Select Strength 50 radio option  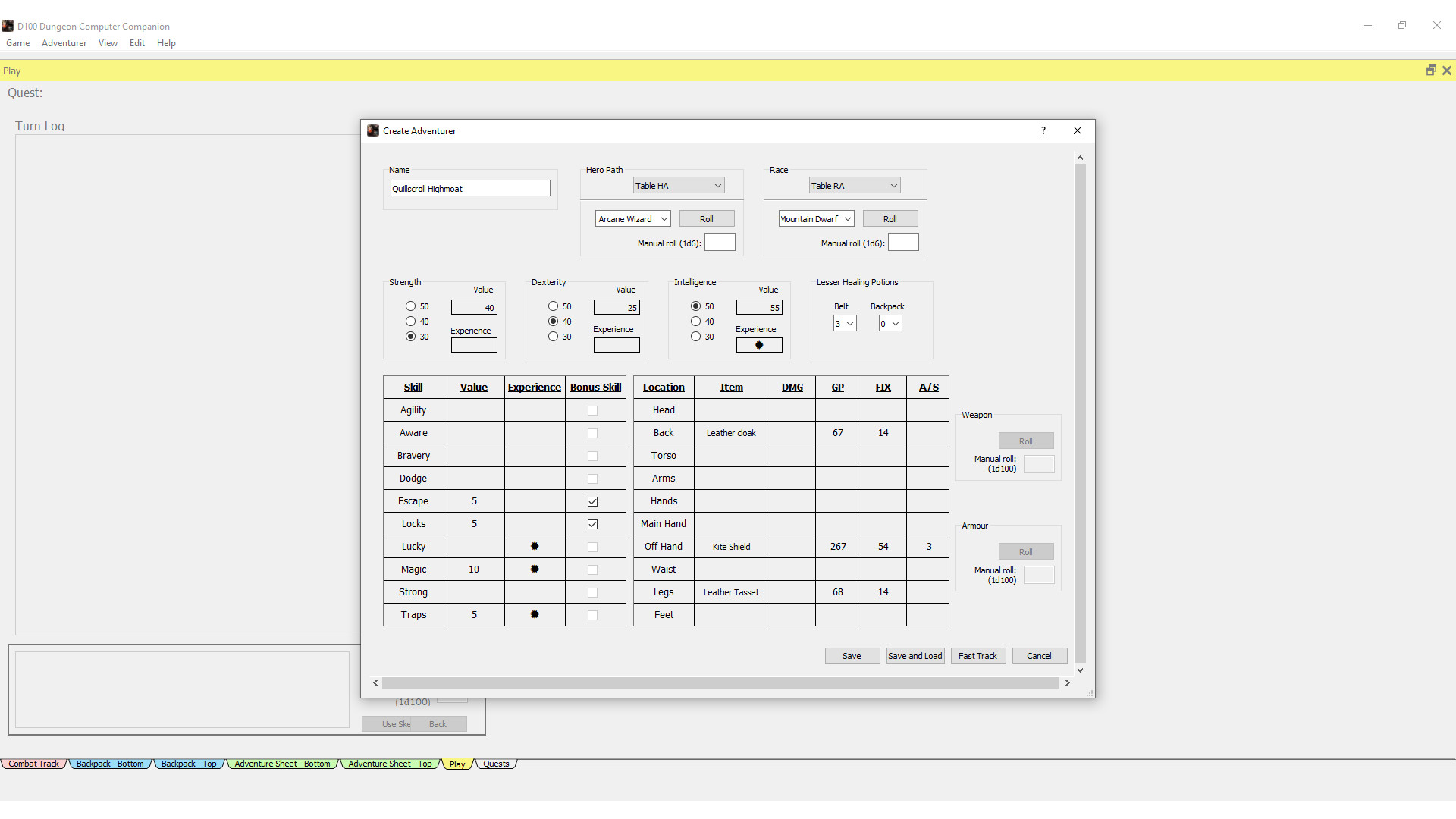tap(410, 306)
